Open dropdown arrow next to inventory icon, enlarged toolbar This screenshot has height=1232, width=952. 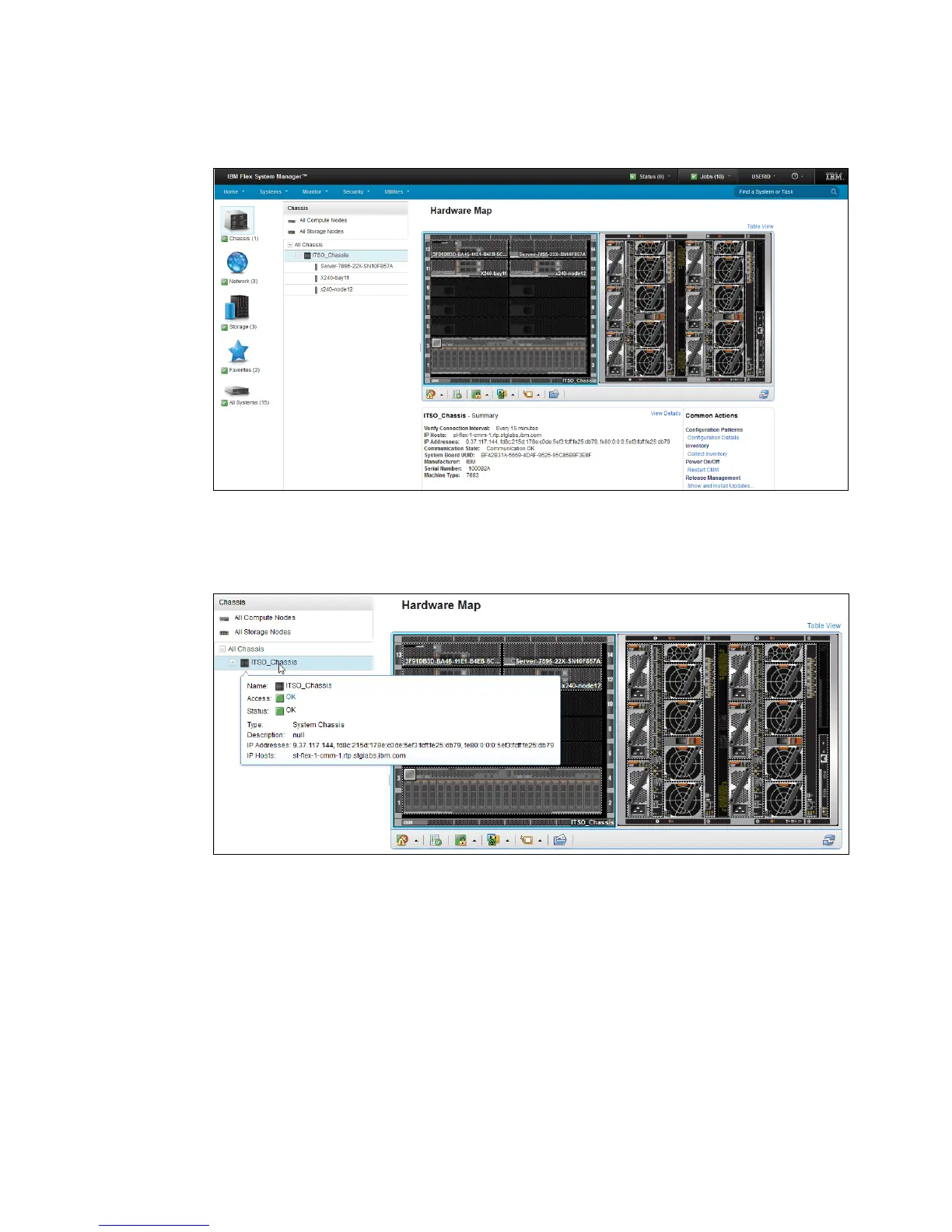point(507,841)
